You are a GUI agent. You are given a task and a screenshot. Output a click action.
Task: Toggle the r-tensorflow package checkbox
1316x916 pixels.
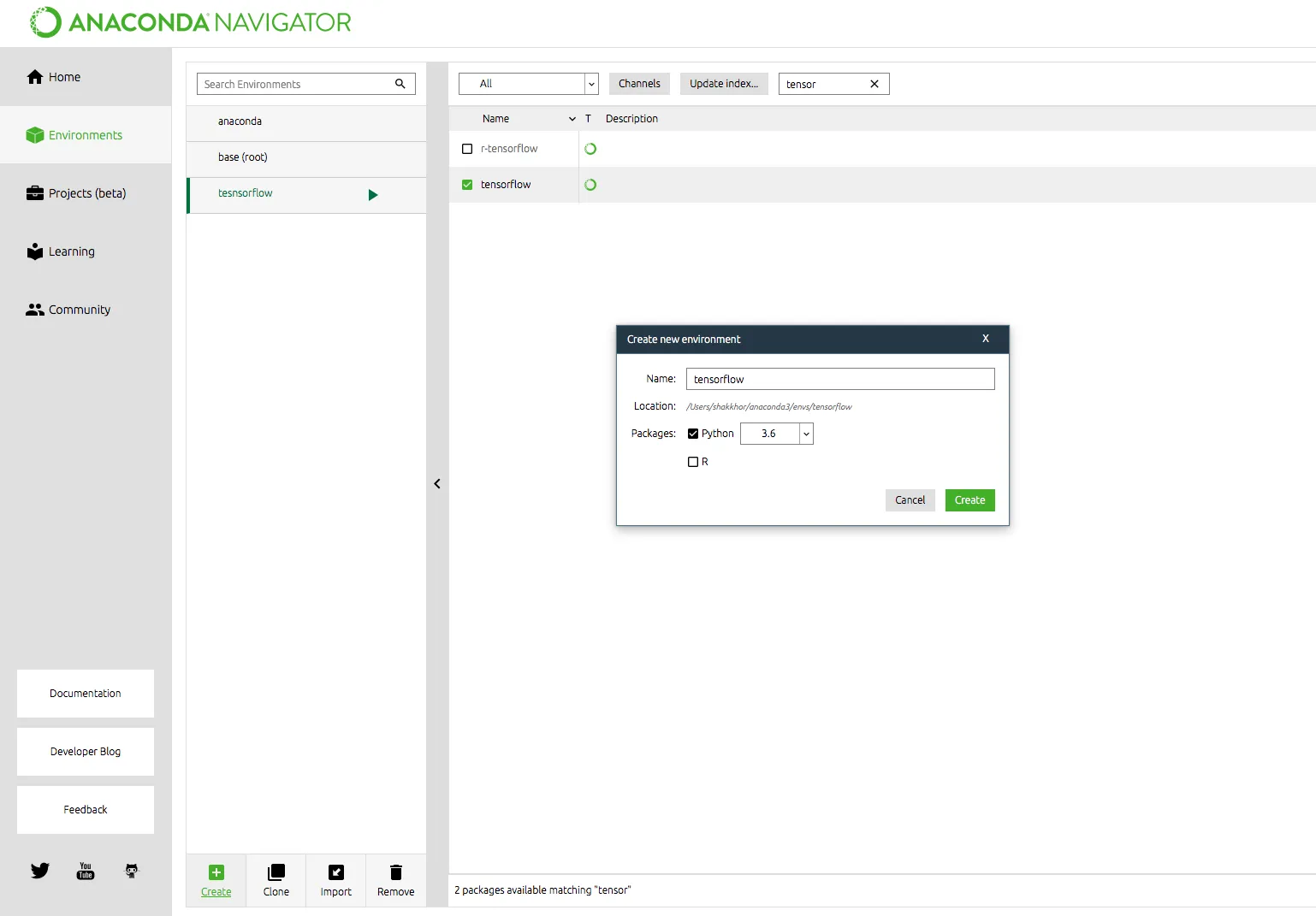point(467,149)
